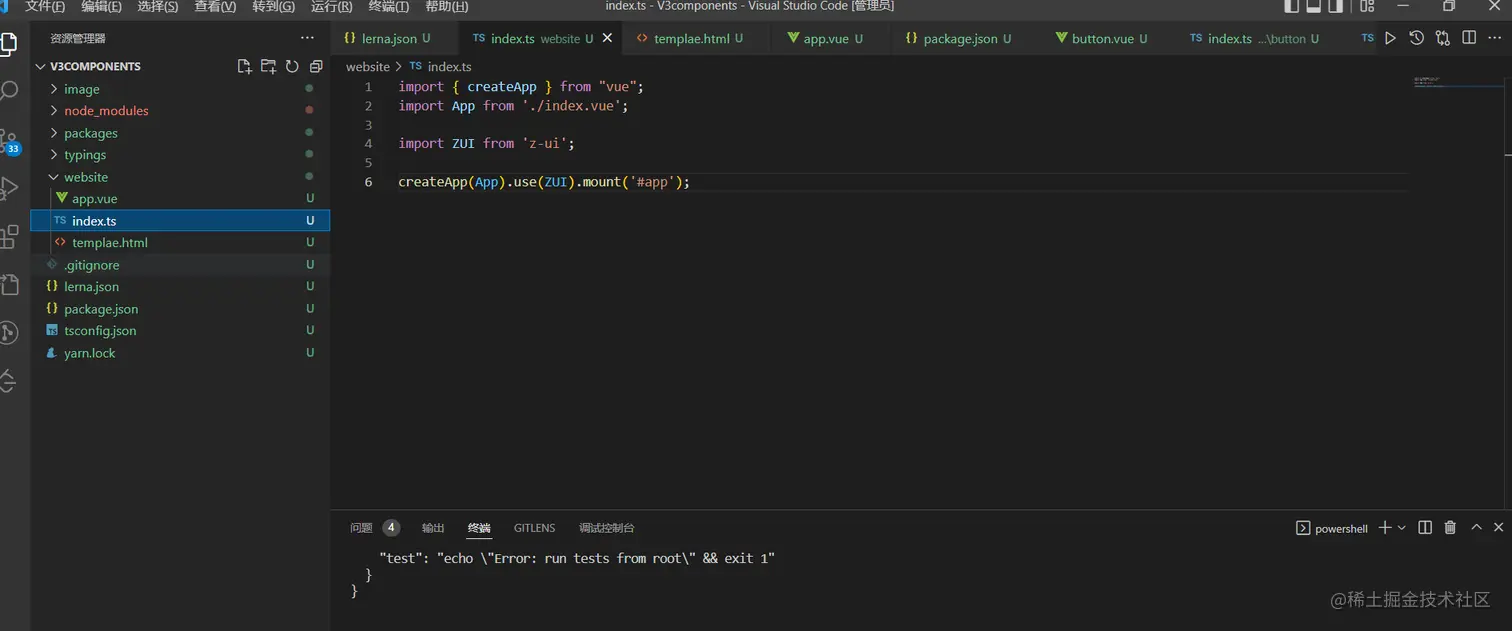The height and width of the screenshot is (631, 1512).
Task: Click the New Folder icon in explorer header
Action: tap(268, 66)
